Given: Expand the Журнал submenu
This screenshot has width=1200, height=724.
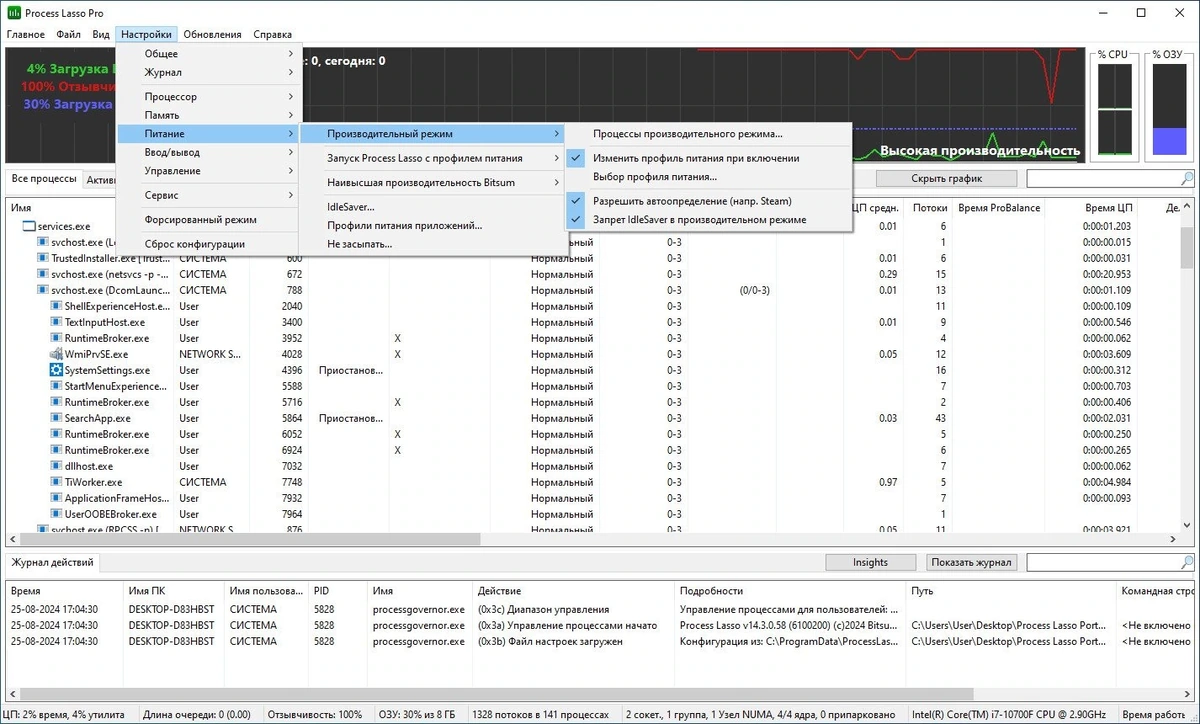Looking at the screenshot, I should [208, 72].
